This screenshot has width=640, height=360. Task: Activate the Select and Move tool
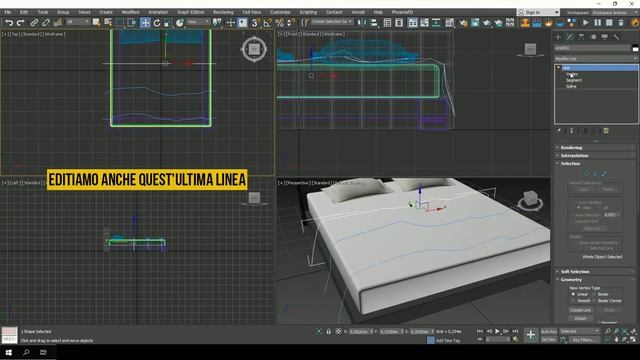[x=145, y=23]
